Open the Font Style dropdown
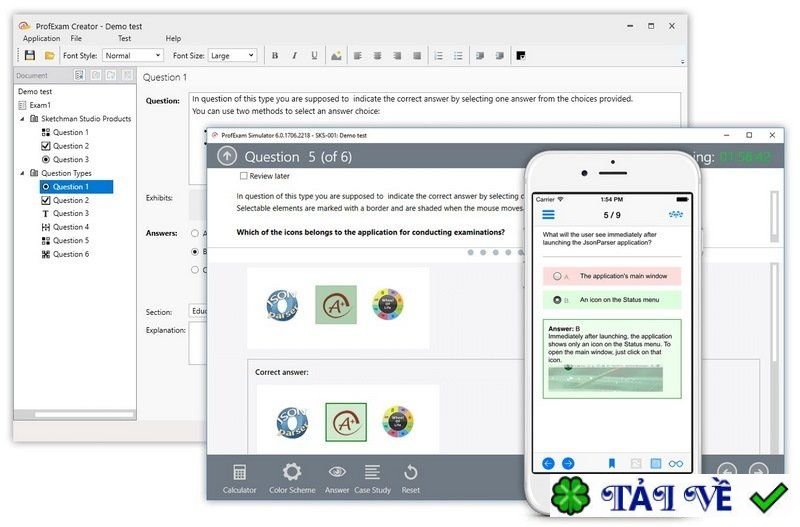The image size is (800, 527). pos(133,55)
